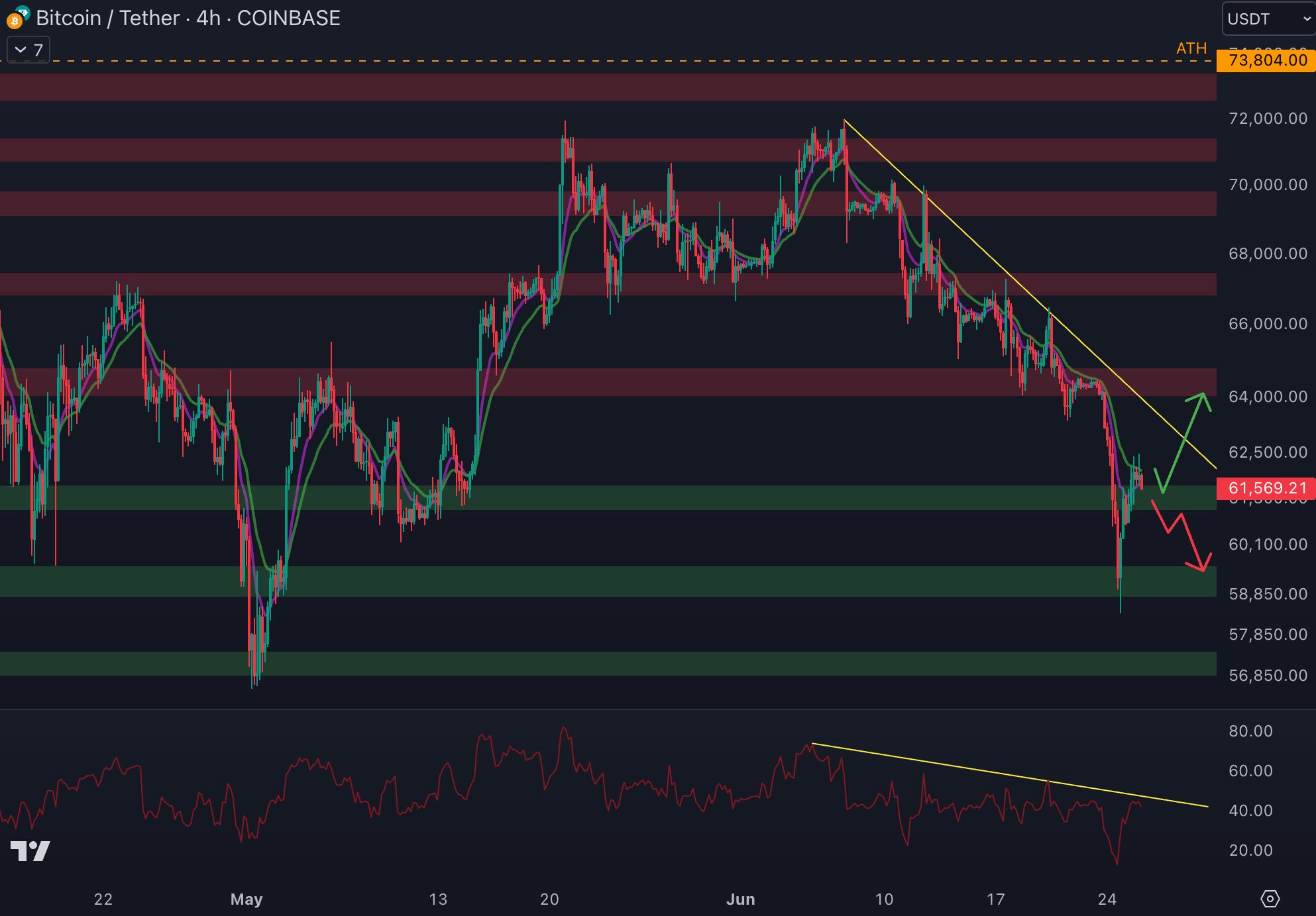Image resolution: width=1316 pixels, height=916 pixels.
Task: Click the 13 date label on time axis
Action: point(438,899)
